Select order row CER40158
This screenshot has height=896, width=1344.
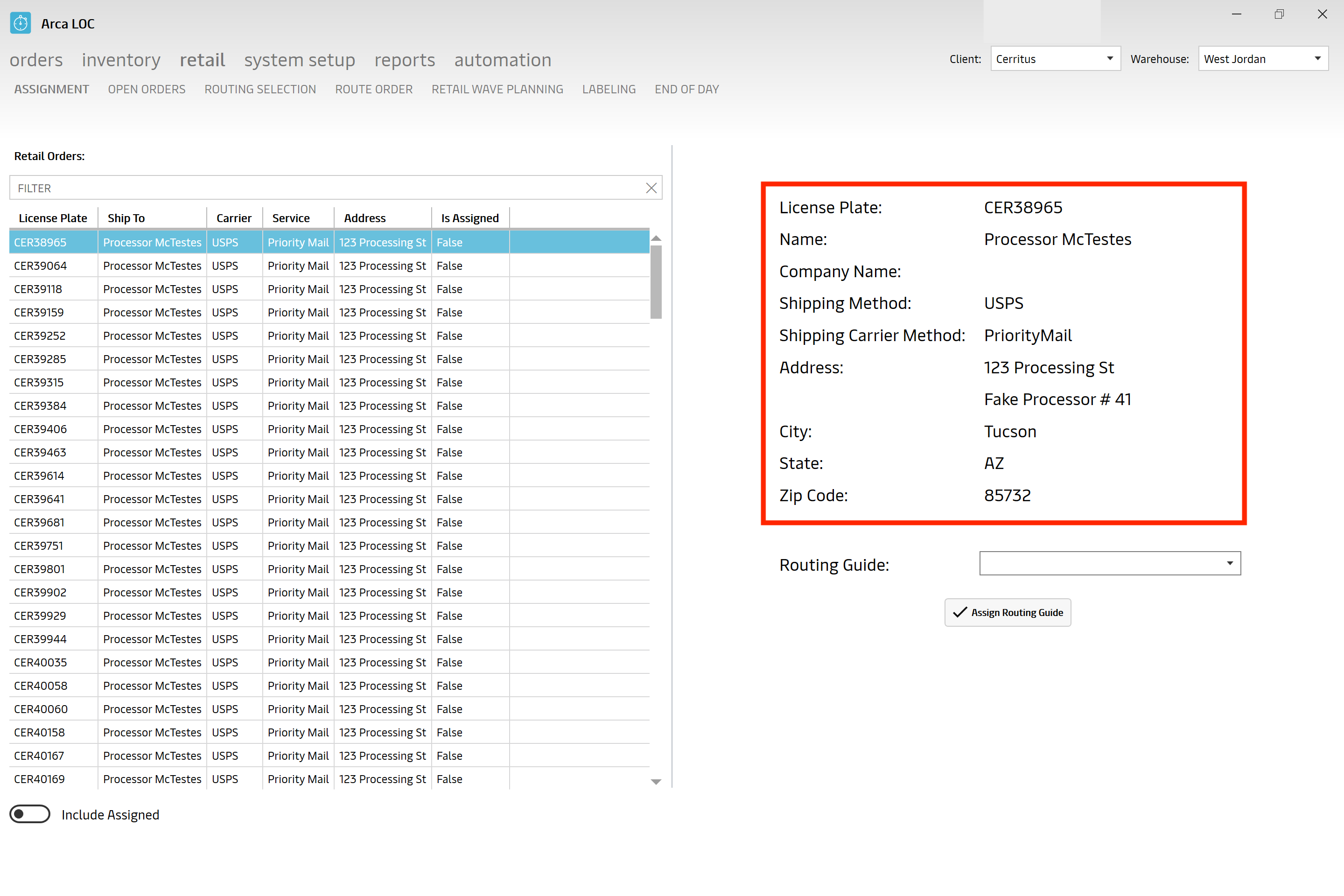[329, 733]
